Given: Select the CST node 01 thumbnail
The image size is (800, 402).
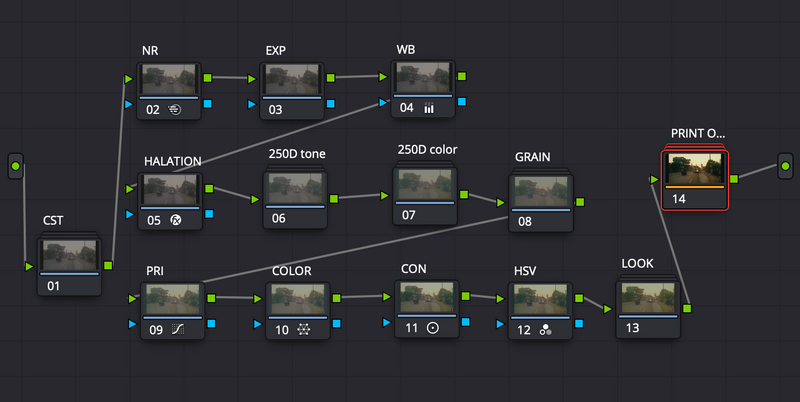Looking at the screenshot, I should pos(69,256).
